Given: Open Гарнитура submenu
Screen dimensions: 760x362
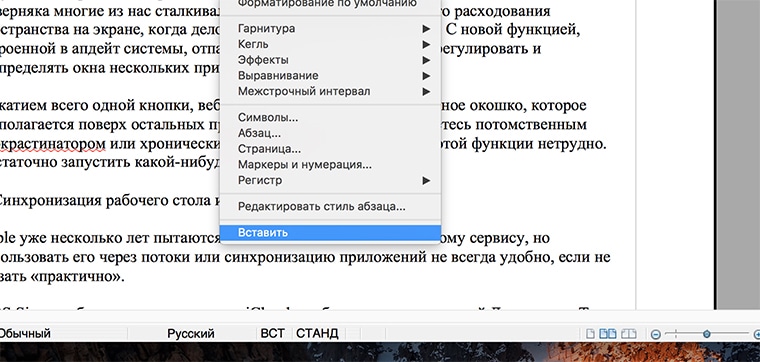Looking at the screenshot, I should 330,29.
